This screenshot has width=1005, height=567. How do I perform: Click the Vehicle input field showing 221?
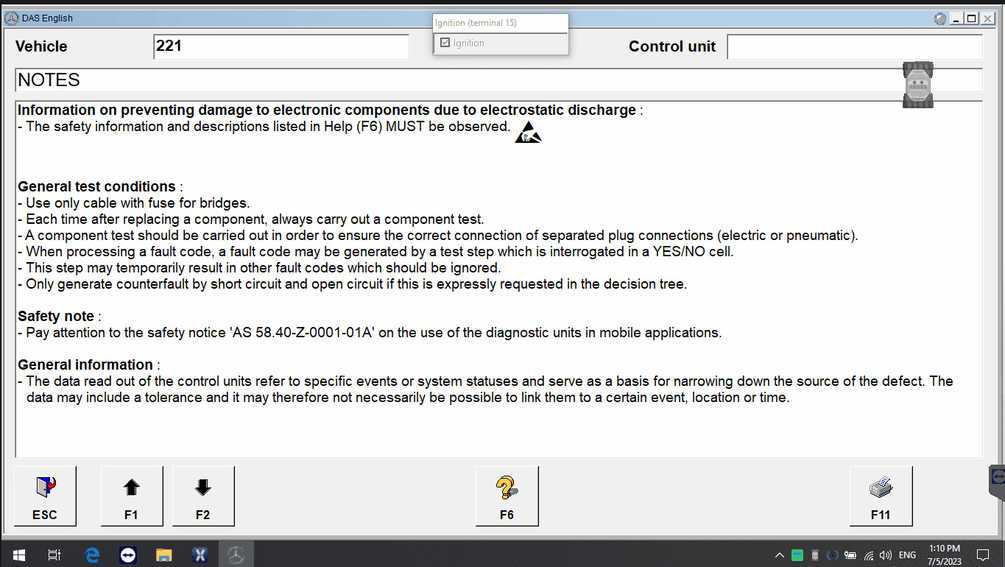[x=281, y=47]
